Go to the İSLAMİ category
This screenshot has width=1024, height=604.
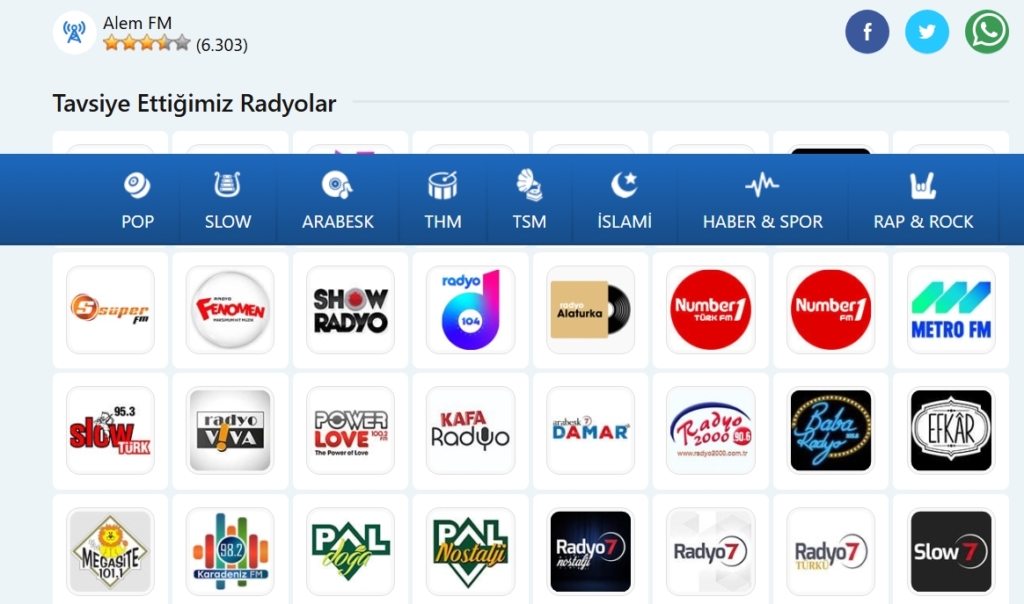(624, 200)
